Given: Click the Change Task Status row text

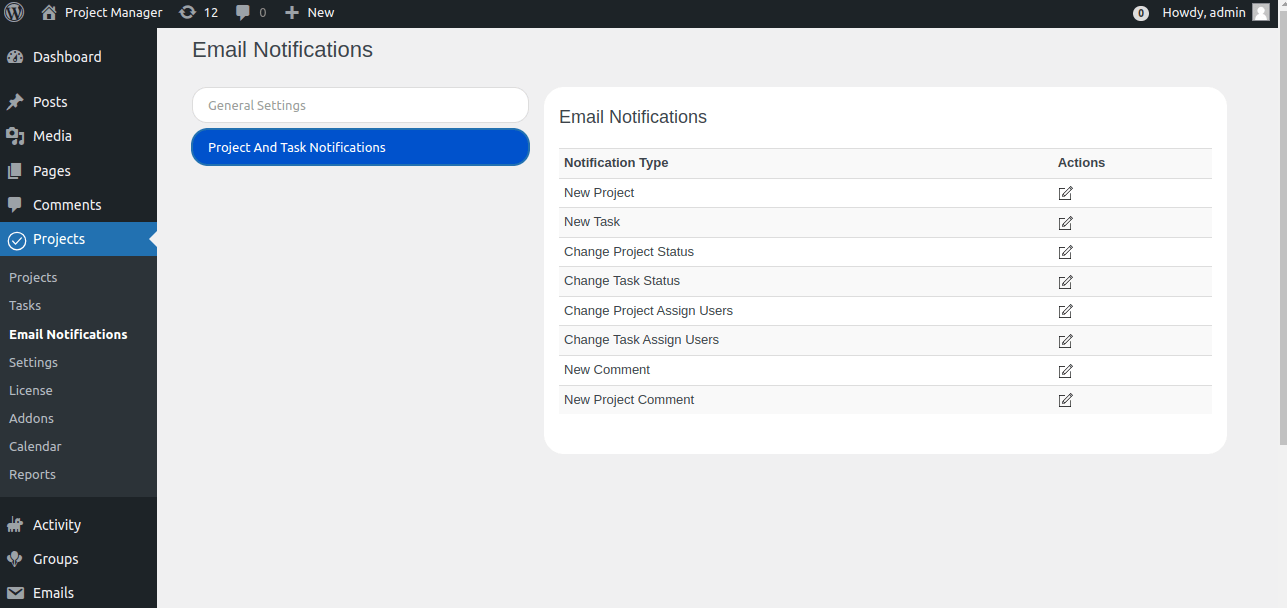Looking at the screenshot, I should point(622,281).
